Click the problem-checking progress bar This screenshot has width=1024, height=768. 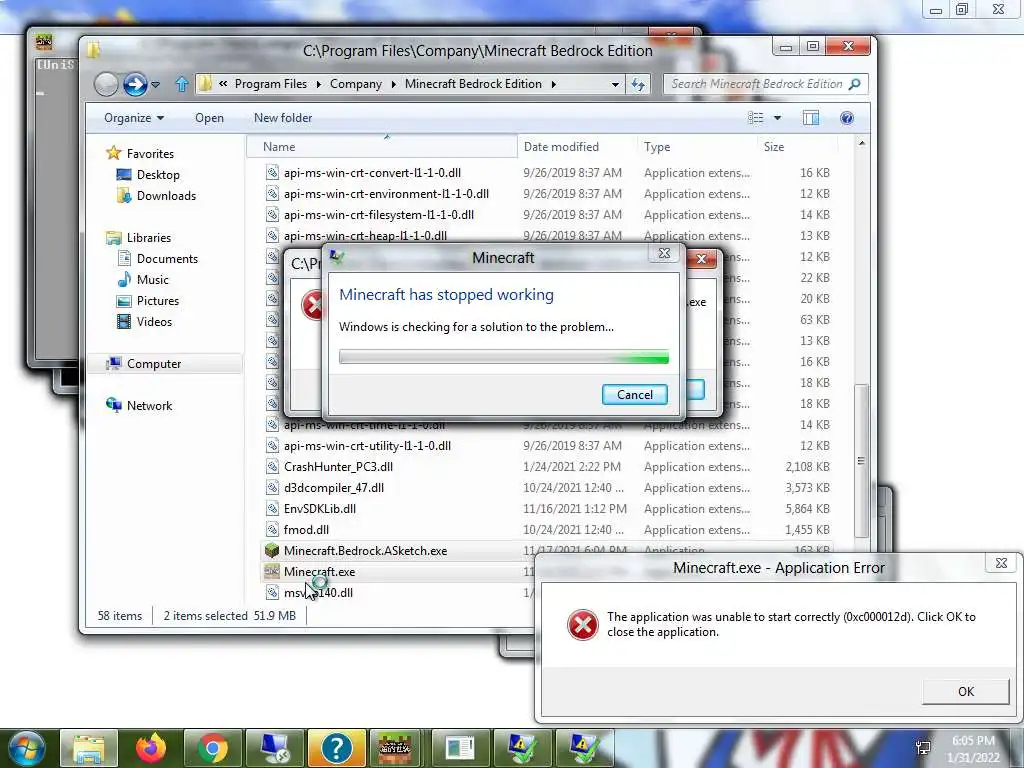504,357
